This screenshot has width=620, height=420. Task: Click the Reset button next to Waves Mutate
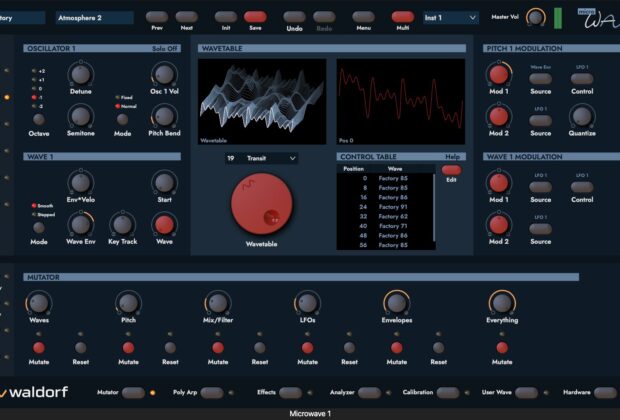click(x=81, y=348)
